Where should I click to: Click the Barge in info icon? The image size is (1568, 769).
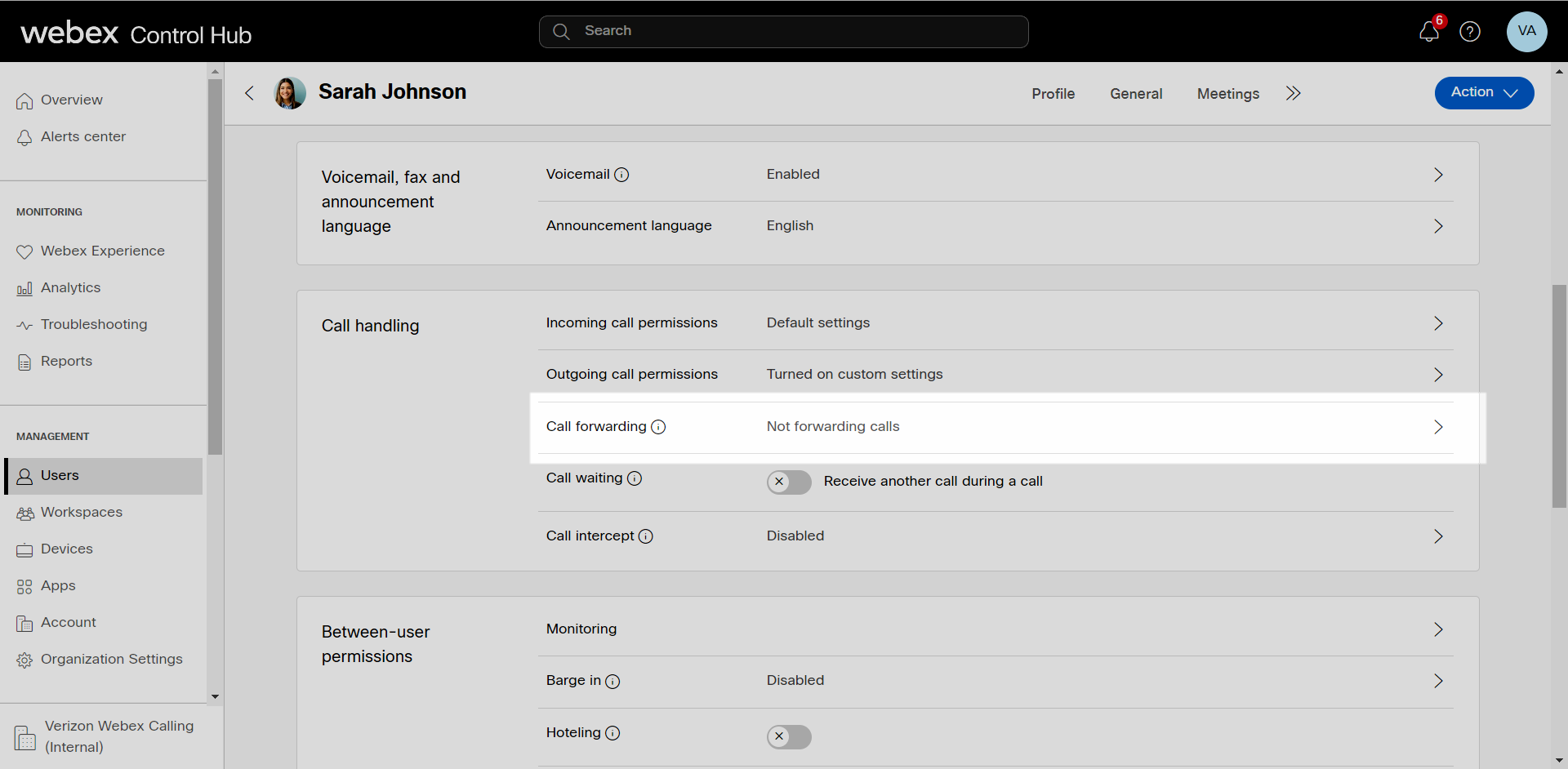(612, 682)
